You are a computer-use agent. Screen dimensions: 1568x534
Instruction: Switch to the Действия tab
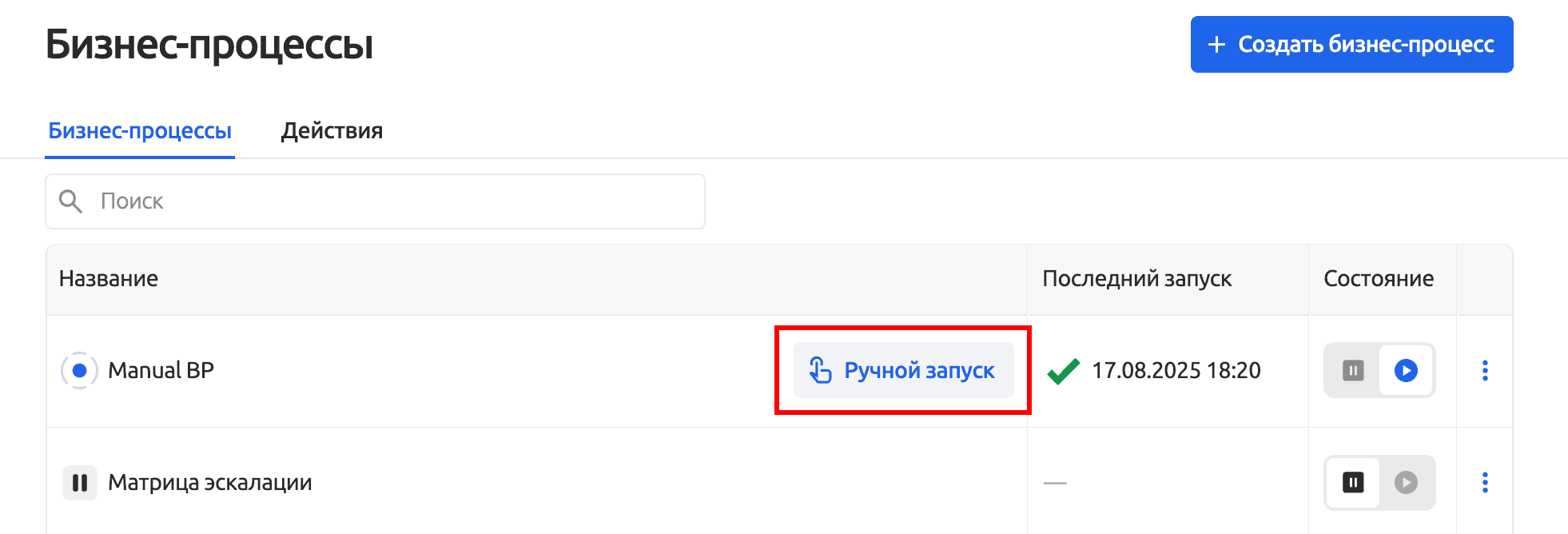332,131
